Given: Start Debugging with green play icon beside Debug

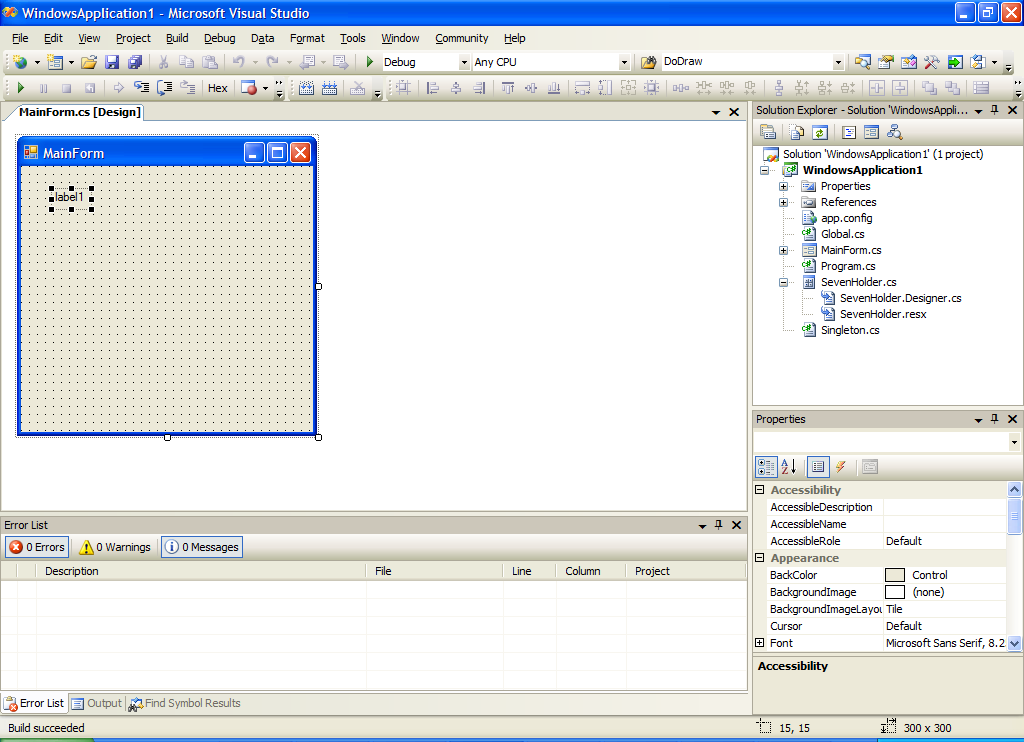Looking at the screenshot, I should coord(370,62).
